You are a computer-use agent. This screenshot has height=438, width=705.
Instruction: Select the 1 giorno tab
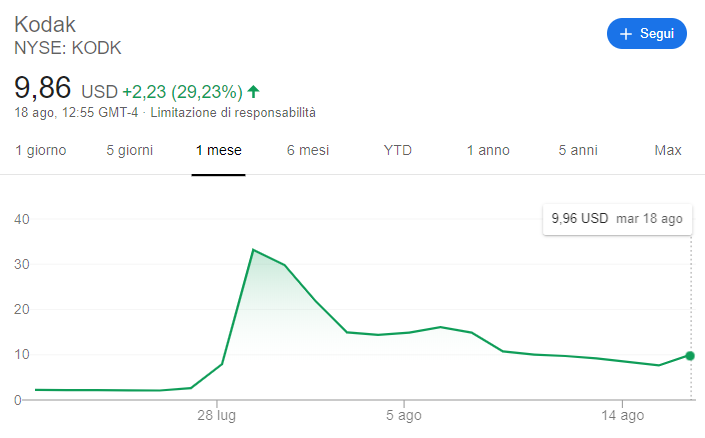(41, 151)
